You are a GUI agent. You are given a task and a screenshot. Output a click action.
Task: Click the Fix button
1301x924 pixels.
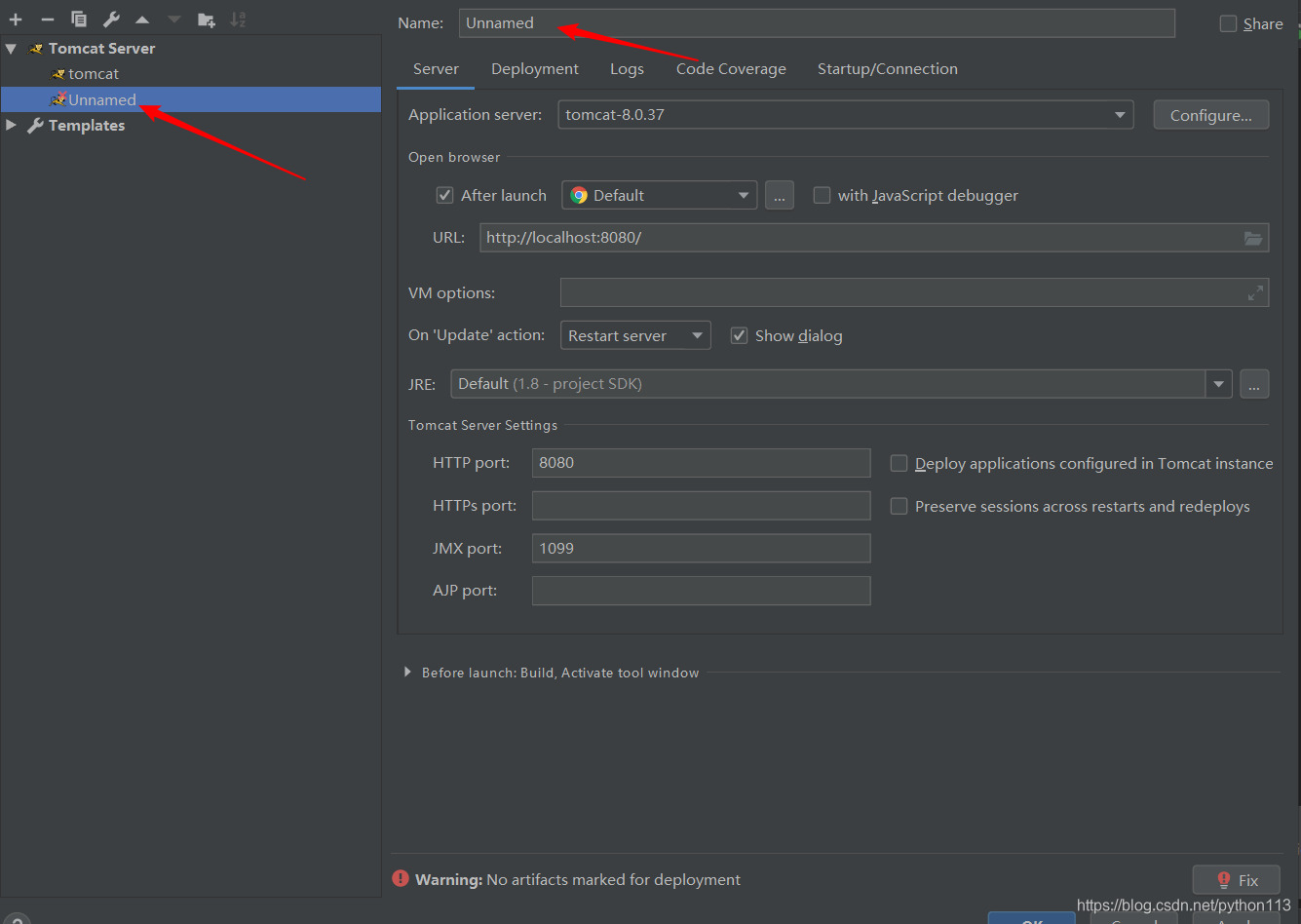1237,880
